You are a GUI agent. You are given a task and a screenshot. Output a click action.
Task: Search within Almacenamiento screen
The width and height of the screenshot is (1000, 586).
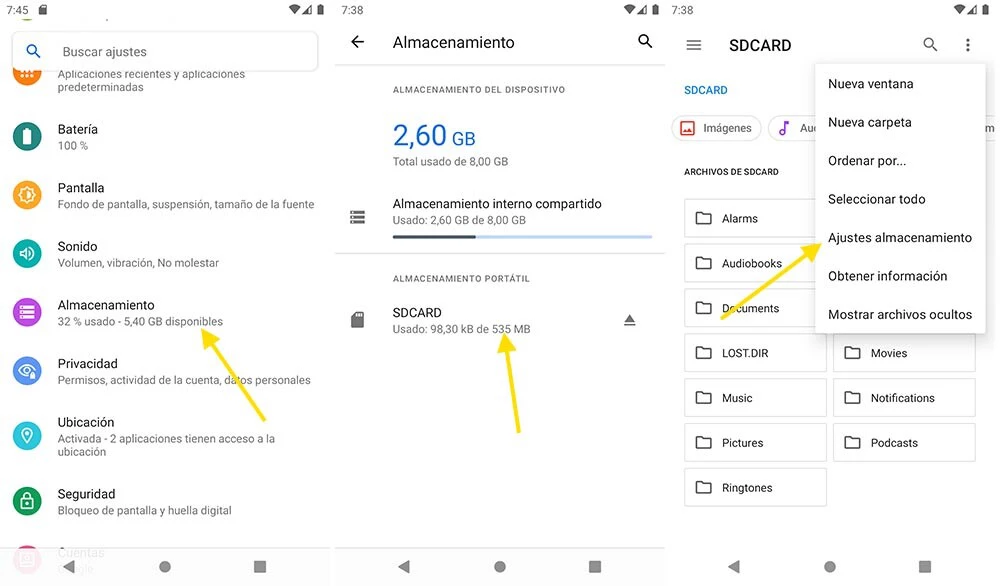click(x=645, y=41)
